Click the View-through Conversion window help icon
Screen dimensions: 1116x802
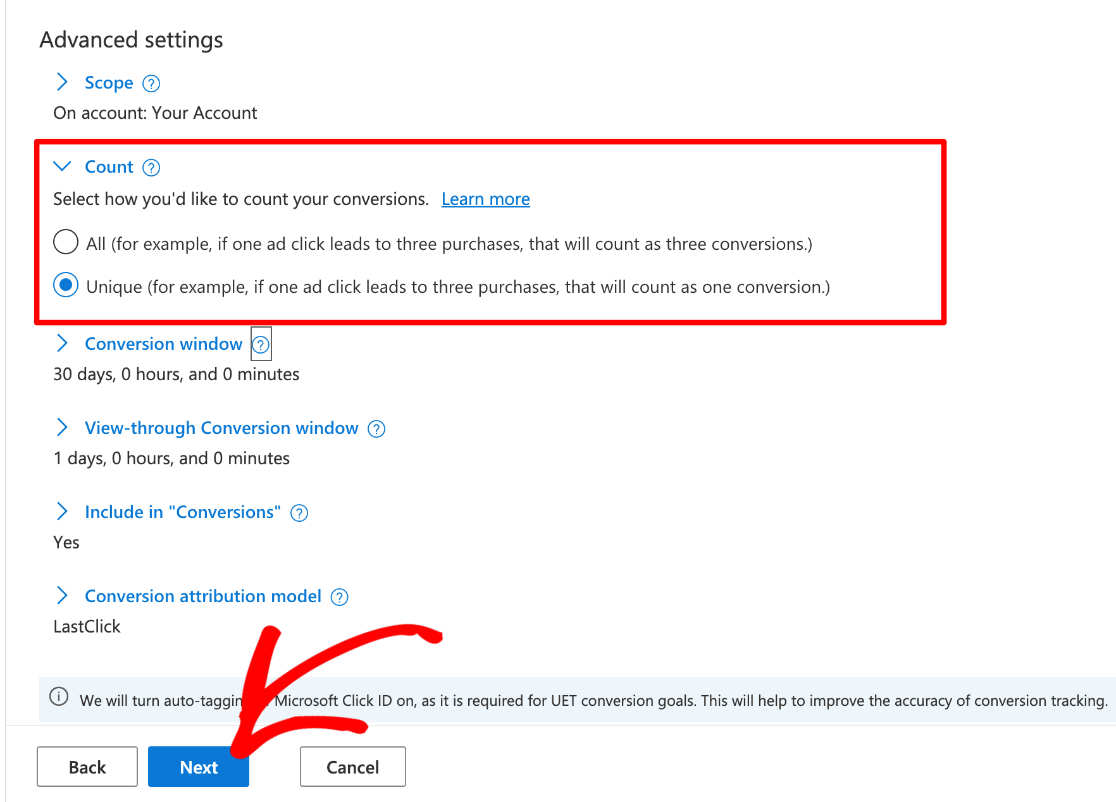pos(376,428)
